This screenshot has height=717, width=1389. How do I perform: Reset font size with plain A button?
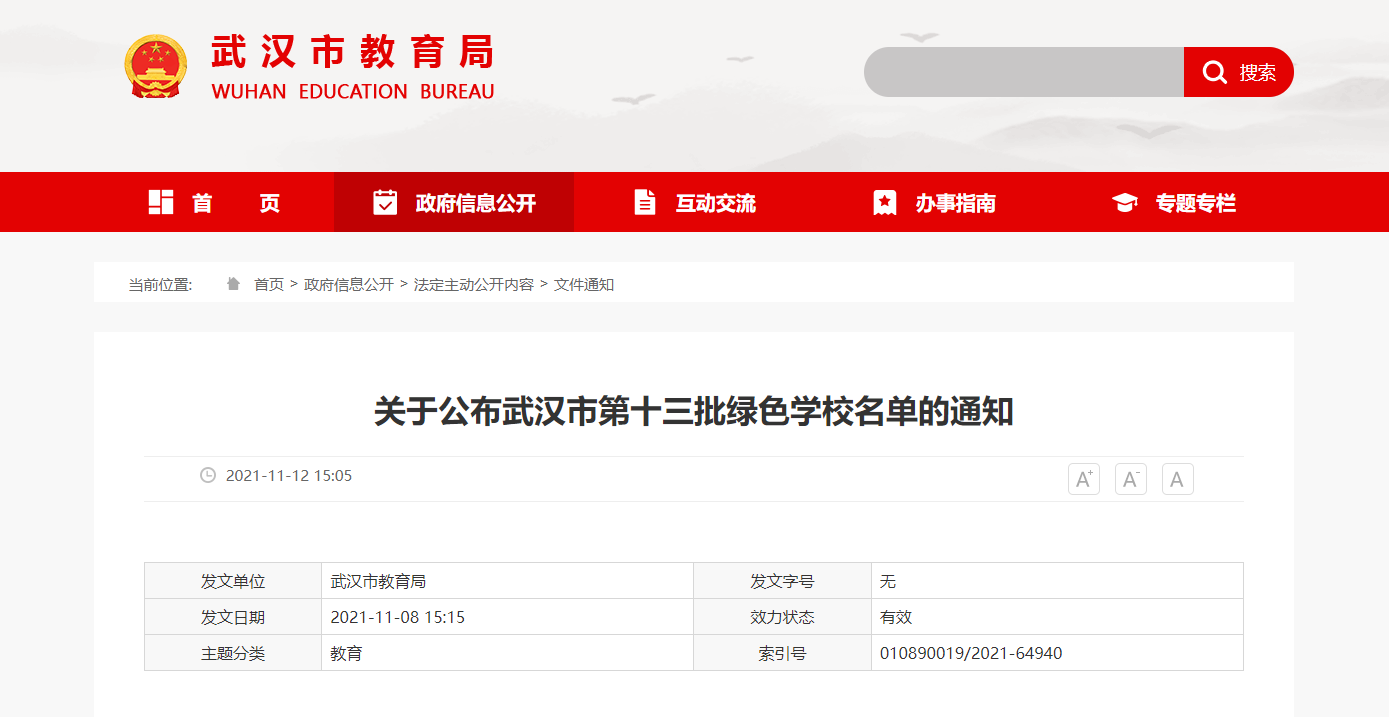coord(1177,479)
